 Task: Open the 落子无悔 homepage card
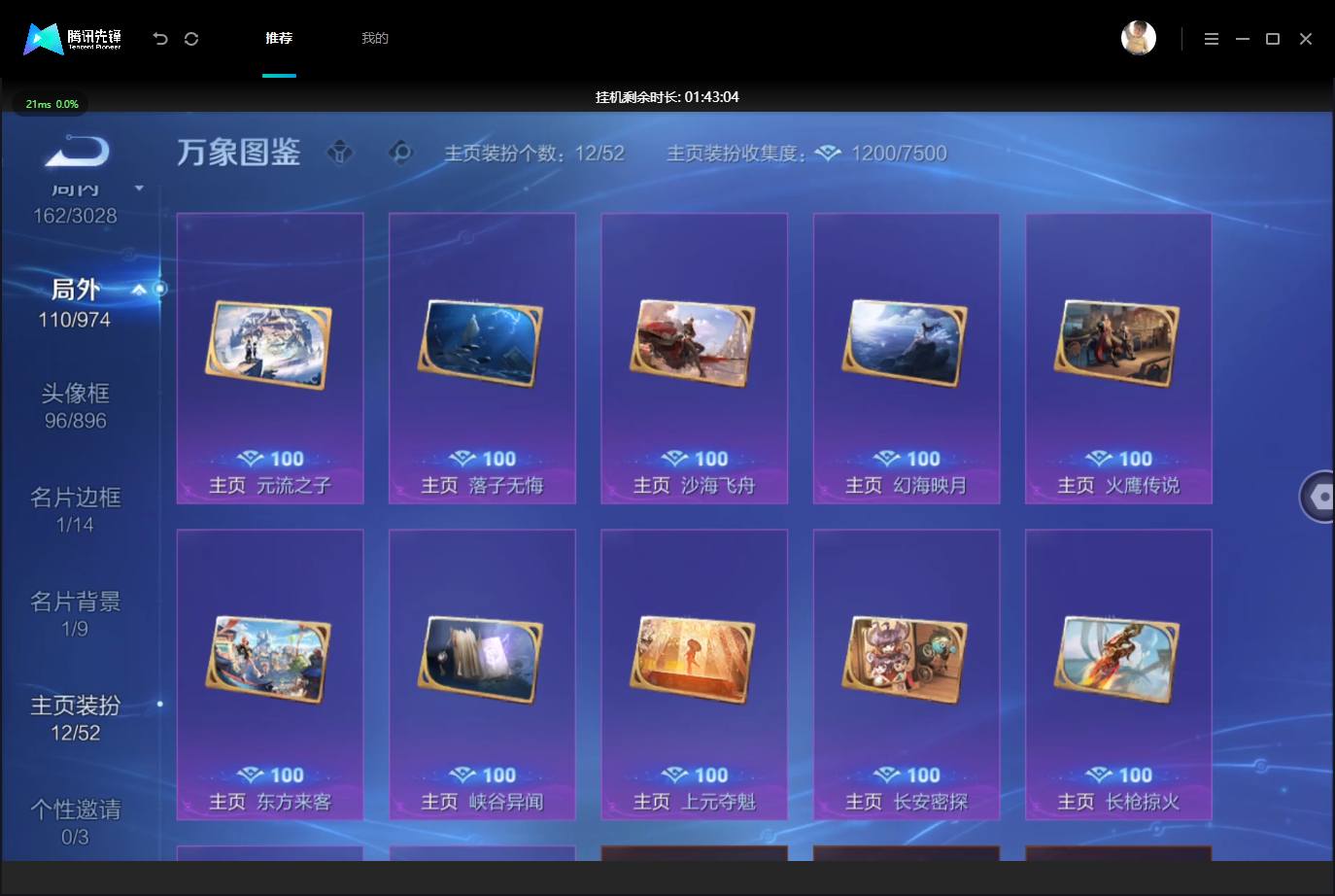[482, 359]
